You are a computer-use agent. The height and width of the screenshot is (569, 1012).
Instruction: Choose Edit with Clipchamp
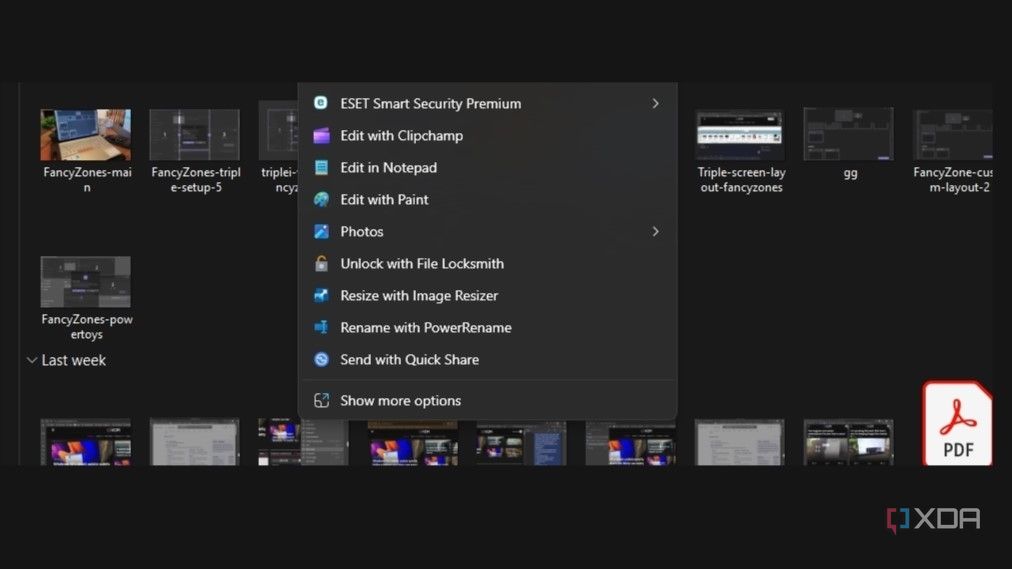point(487,135)
